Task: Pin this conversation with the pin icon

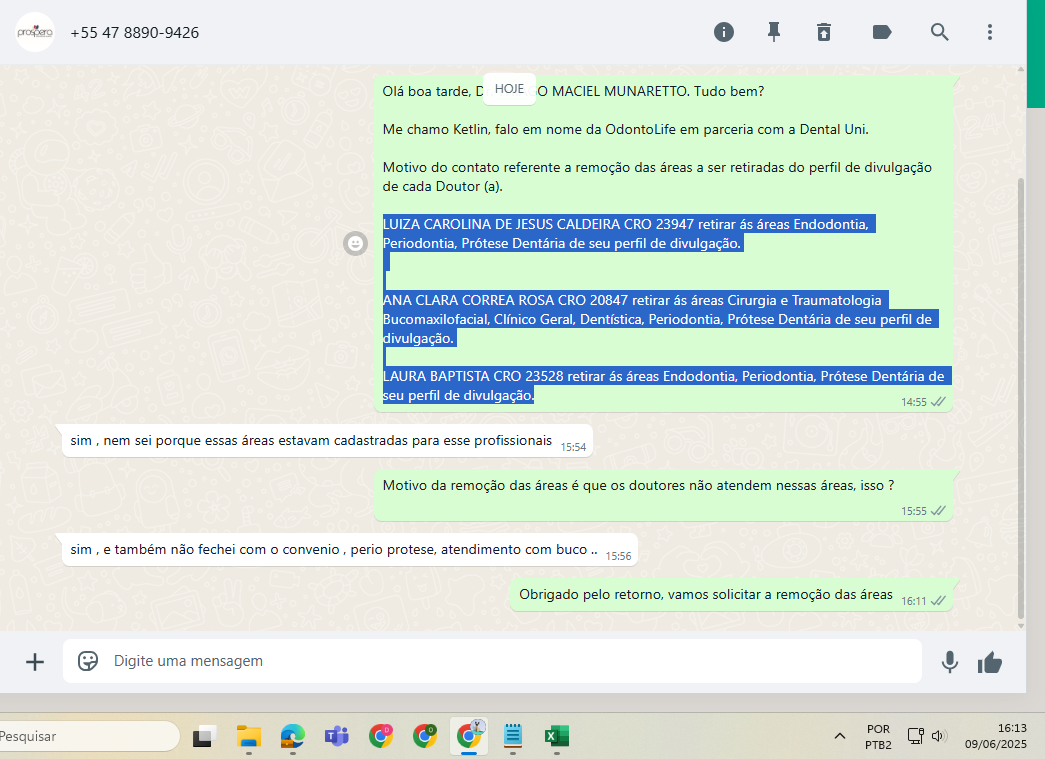Action: coord(774,32)
